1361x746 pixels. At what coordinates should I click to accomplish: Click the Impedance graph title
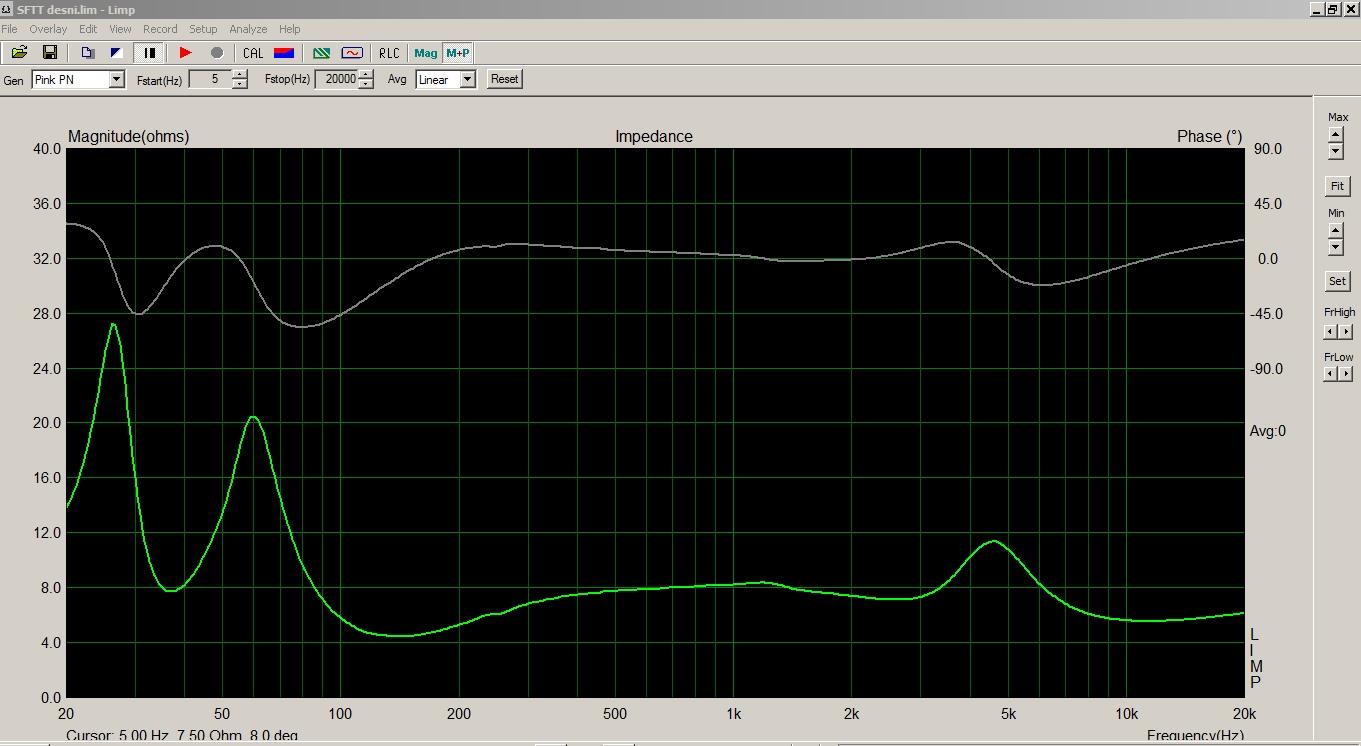tap(654, 137)
